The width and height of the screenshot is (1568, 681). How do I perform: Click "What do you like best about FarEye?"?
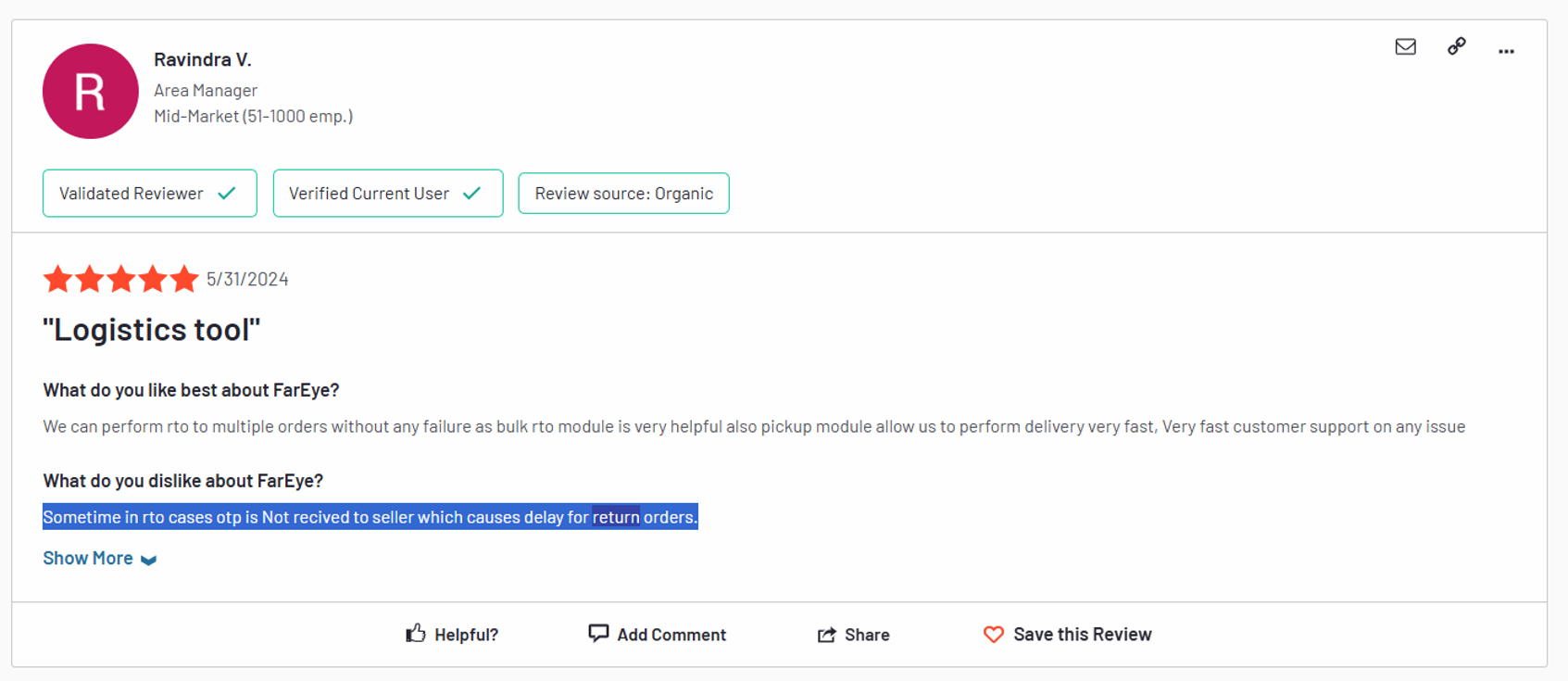click(x=191, y=390)
